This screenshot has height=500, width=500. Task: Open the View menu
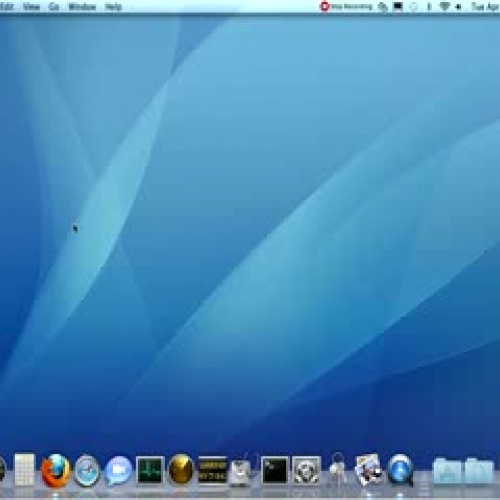click(x=32, y=7)
